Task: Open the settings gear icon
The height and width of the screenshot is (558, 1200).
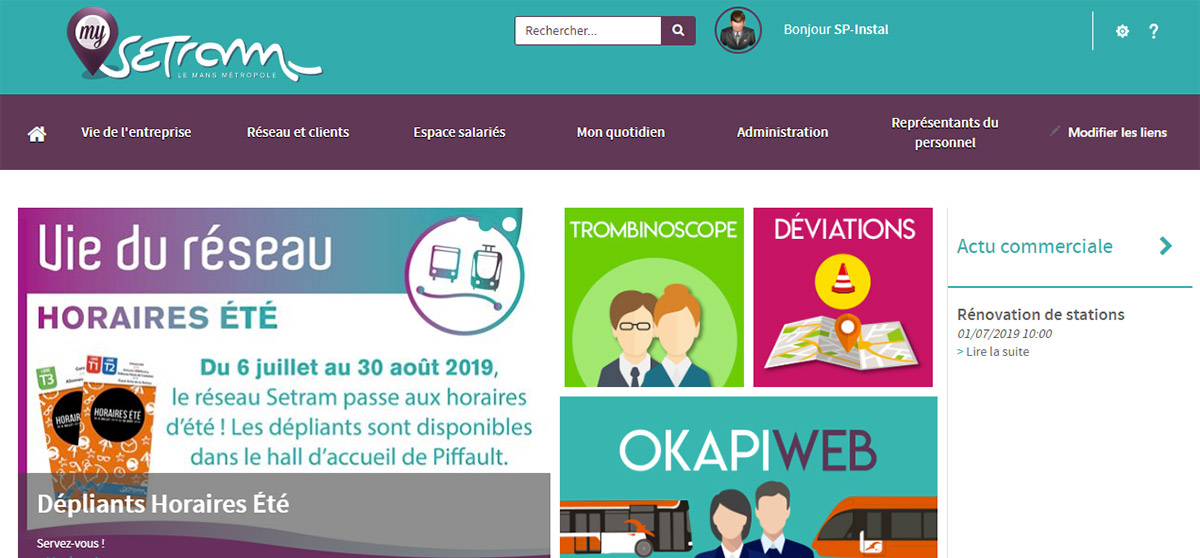Action: coord(1122,32)
